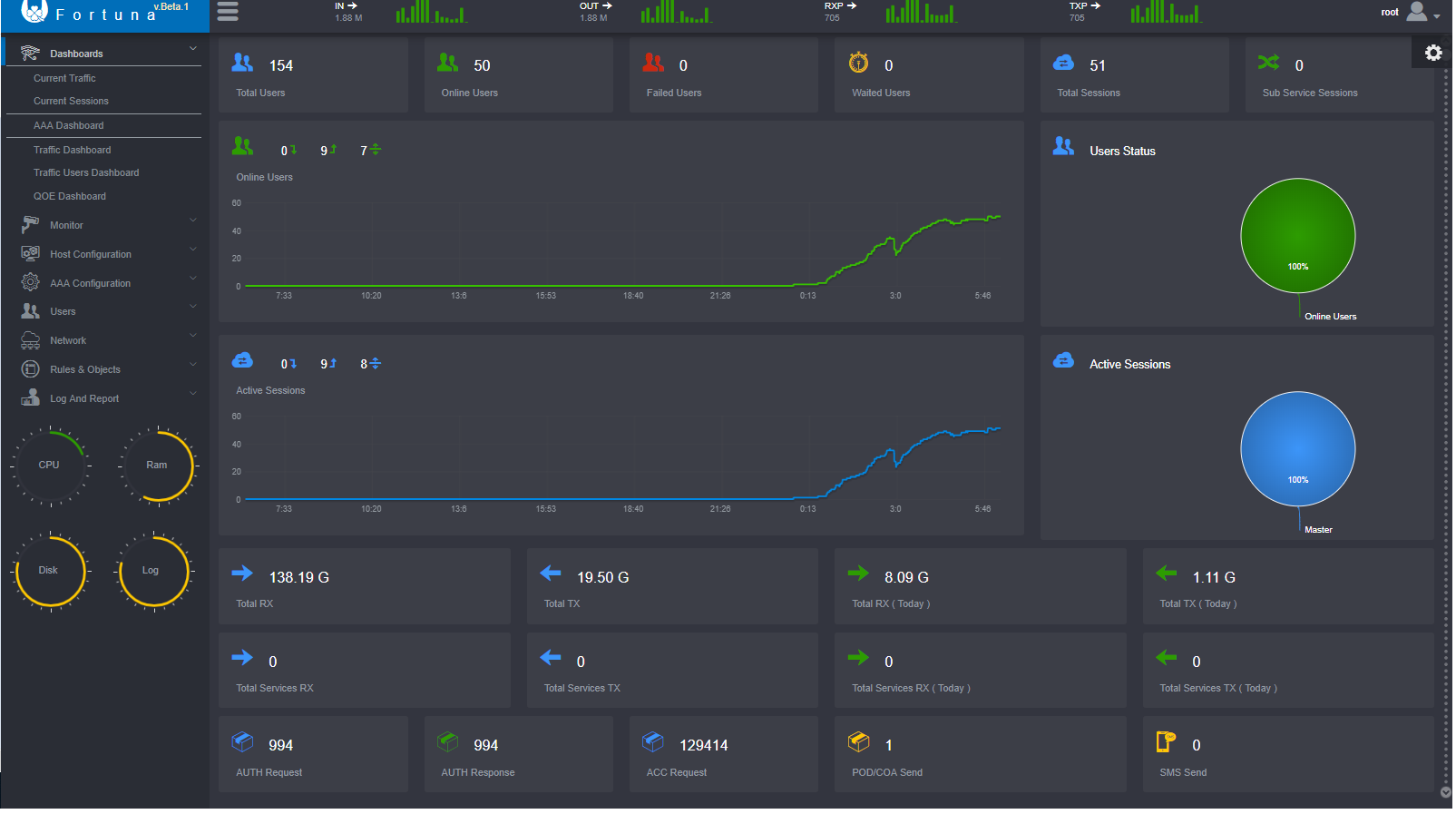Click the Total RX blue arrow icon
1456x814 pixels.
[242, 573]
